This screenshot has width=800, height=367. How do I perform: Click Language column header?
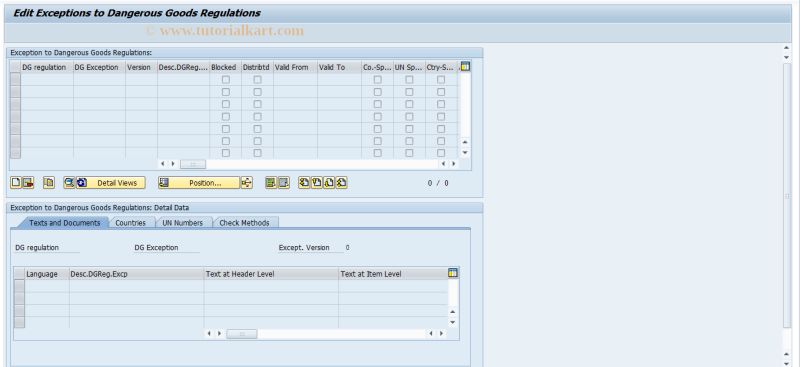click(47, 274)
